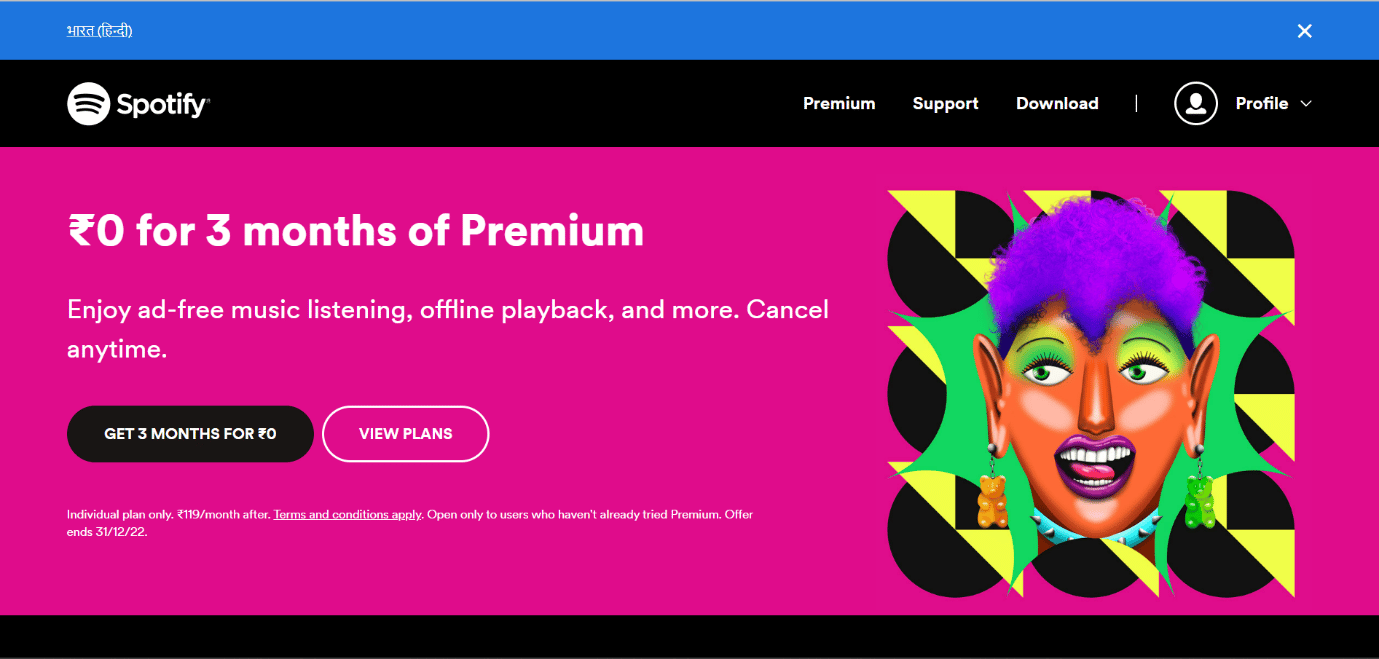Go to Premium in the navigation
The height and width of the screenshot is (659, 1379).
(x=839, y=104)
